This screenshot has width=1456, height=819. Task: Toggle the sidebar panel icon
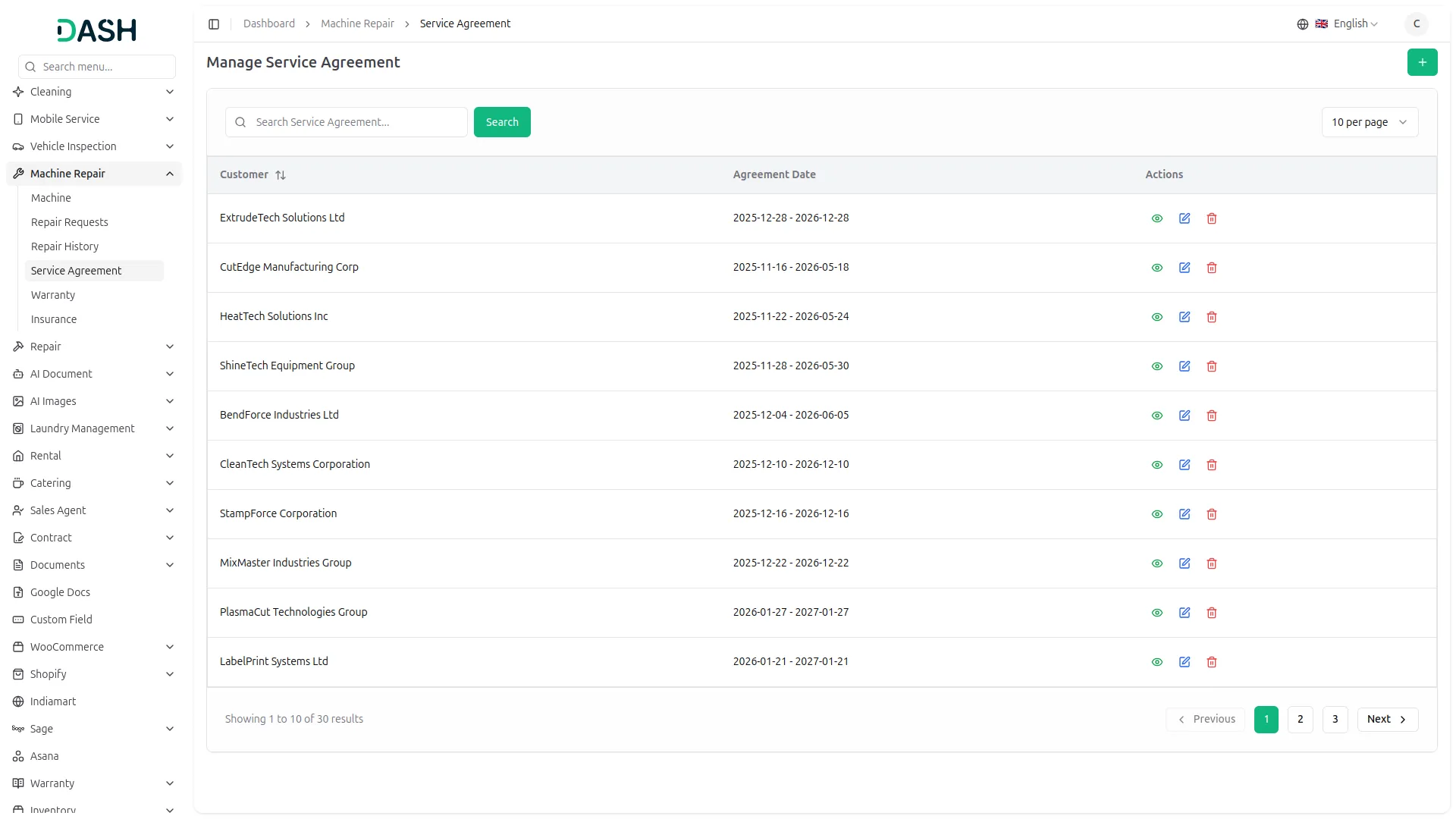[x=214, y=24]
